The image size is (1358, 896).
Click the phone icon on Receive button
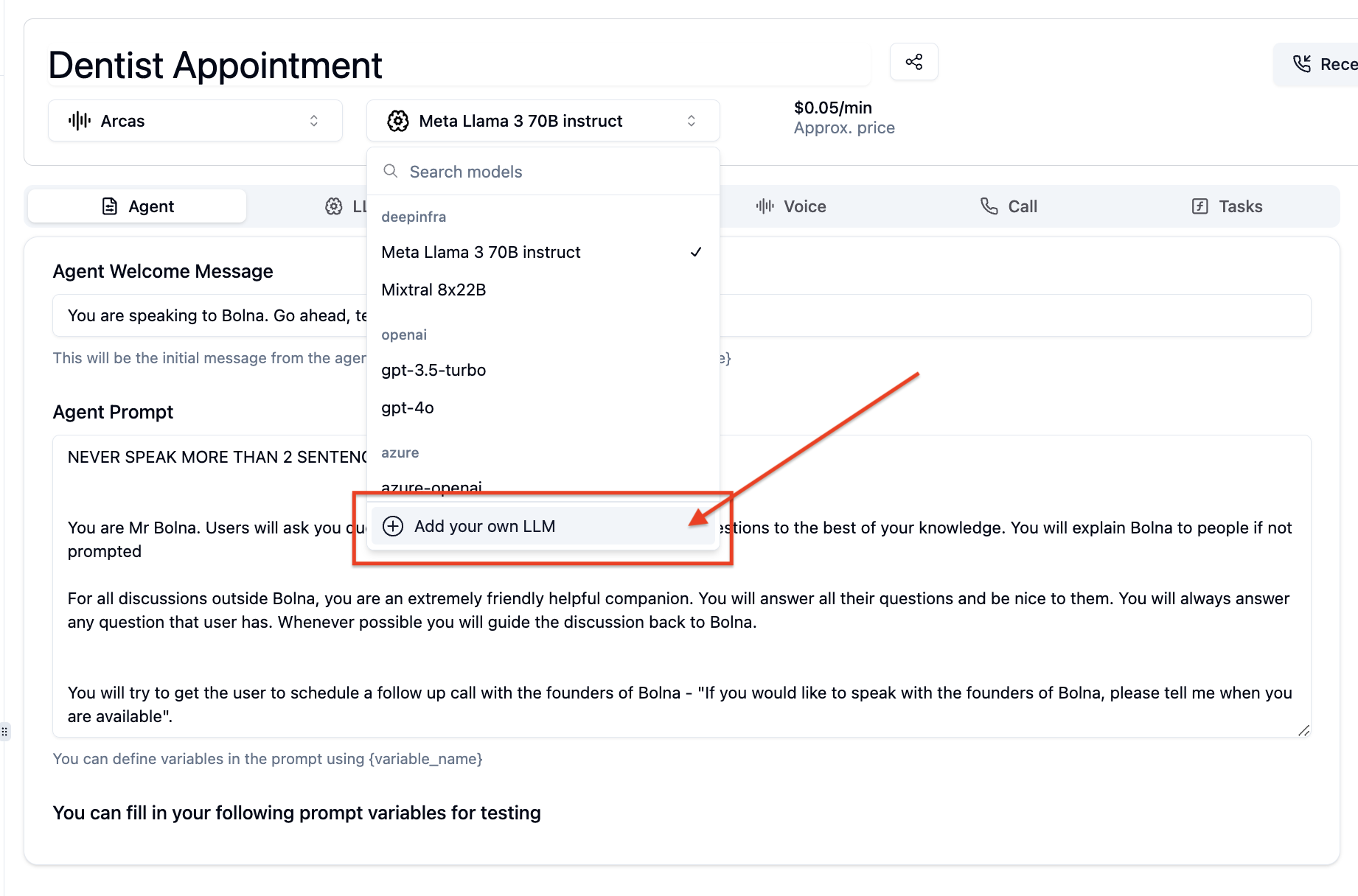click(1302, 64)
